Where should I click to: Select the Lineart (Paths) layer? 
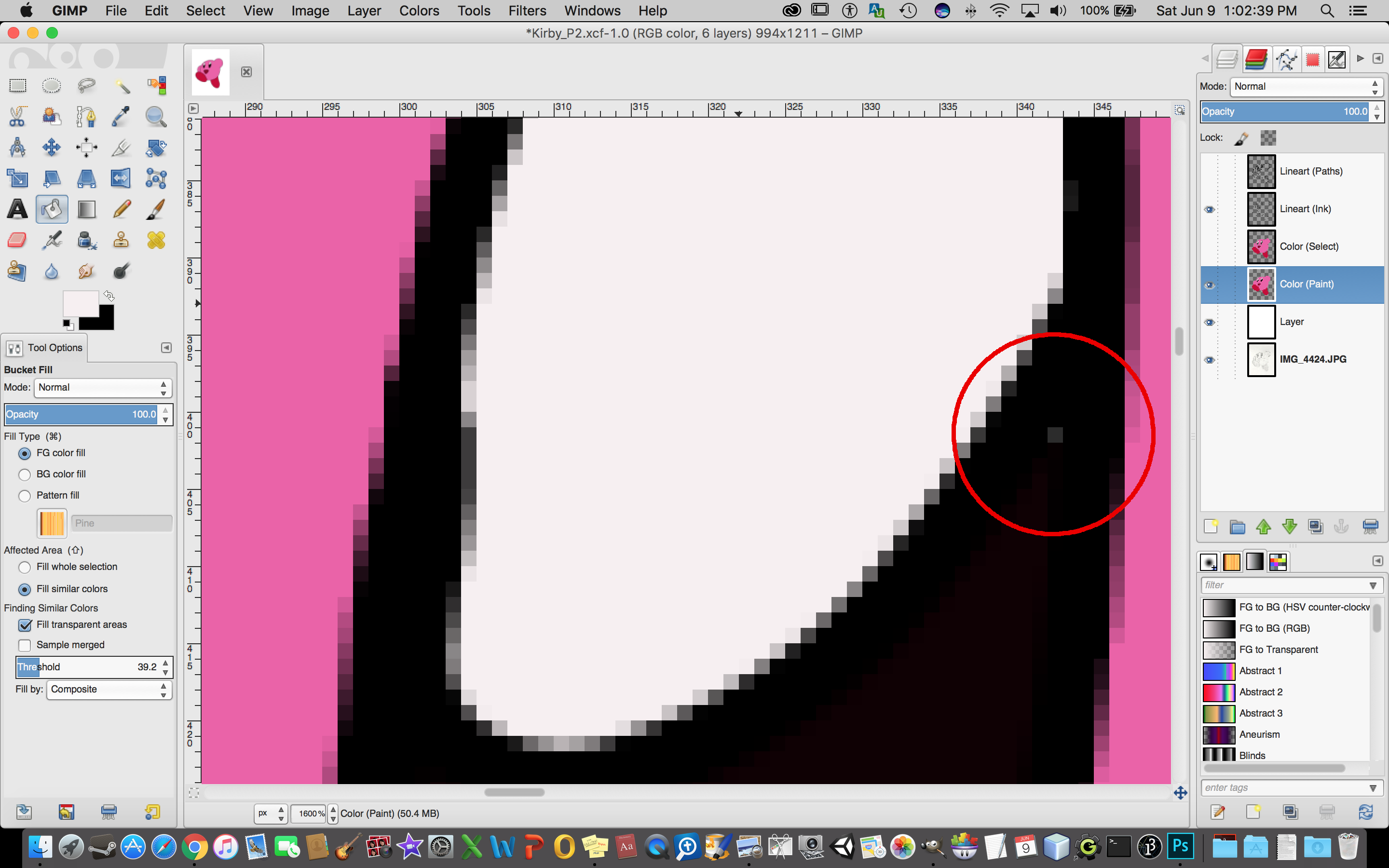[x=1292, y=172]
